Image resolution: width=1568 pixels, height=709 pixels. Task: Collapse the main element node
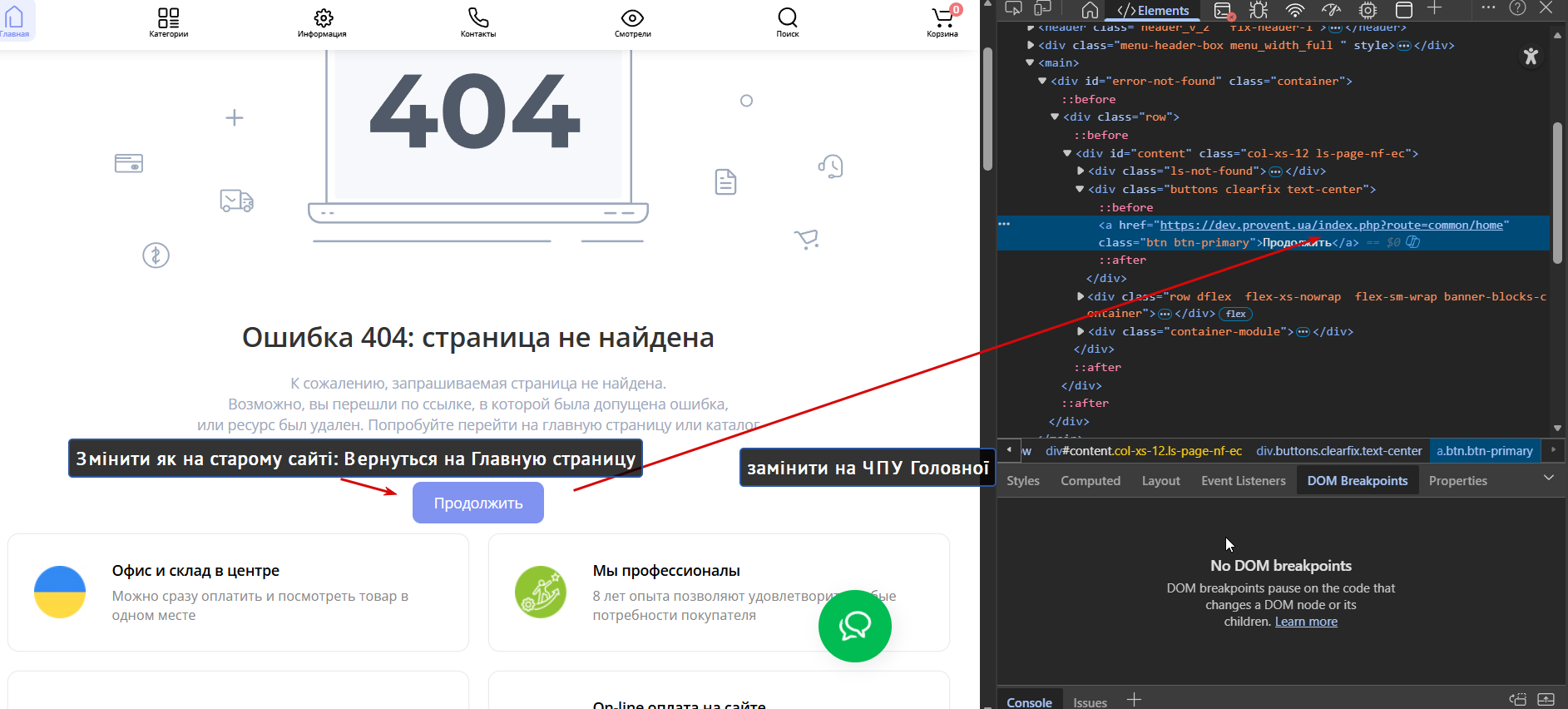(1030, 62)
